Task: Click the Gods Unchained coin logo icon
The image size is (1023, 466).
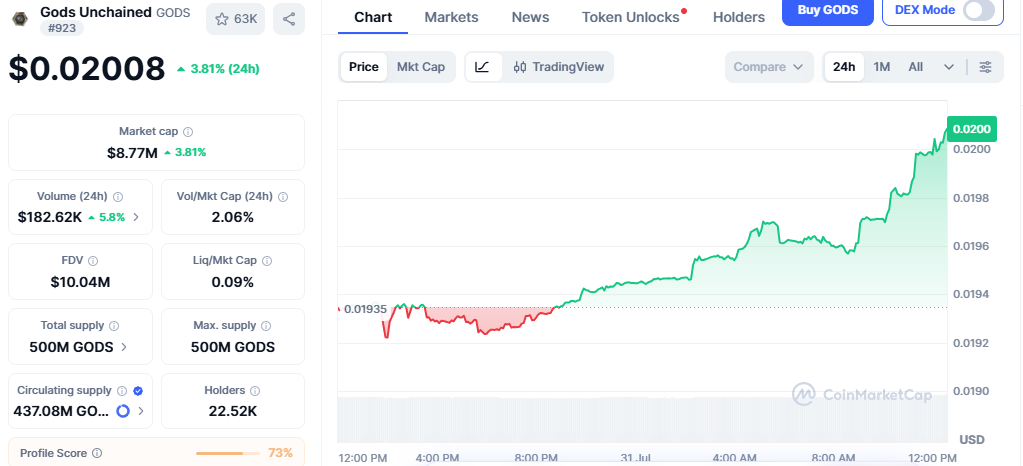Action: (x=20, y=18)
